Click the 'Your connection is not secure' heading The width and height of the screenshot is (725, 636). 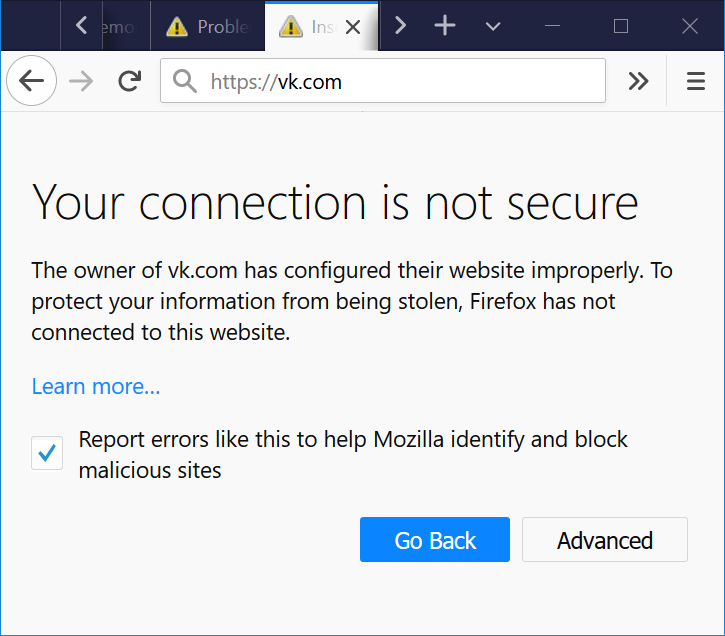(x=335, y=202)
